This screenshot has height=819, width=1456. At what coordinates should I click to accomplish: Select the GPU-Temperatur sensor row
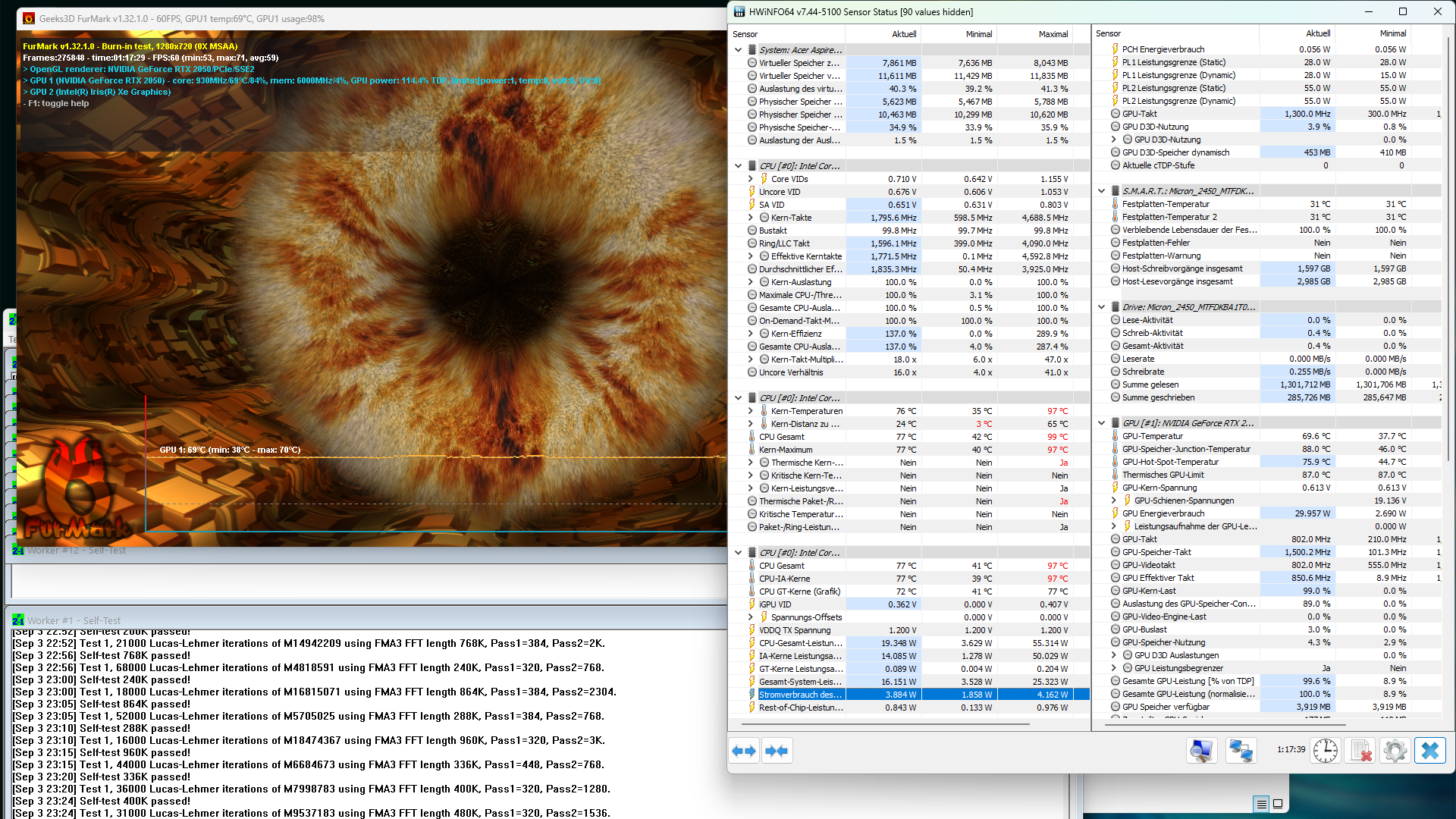(1152, 436)
